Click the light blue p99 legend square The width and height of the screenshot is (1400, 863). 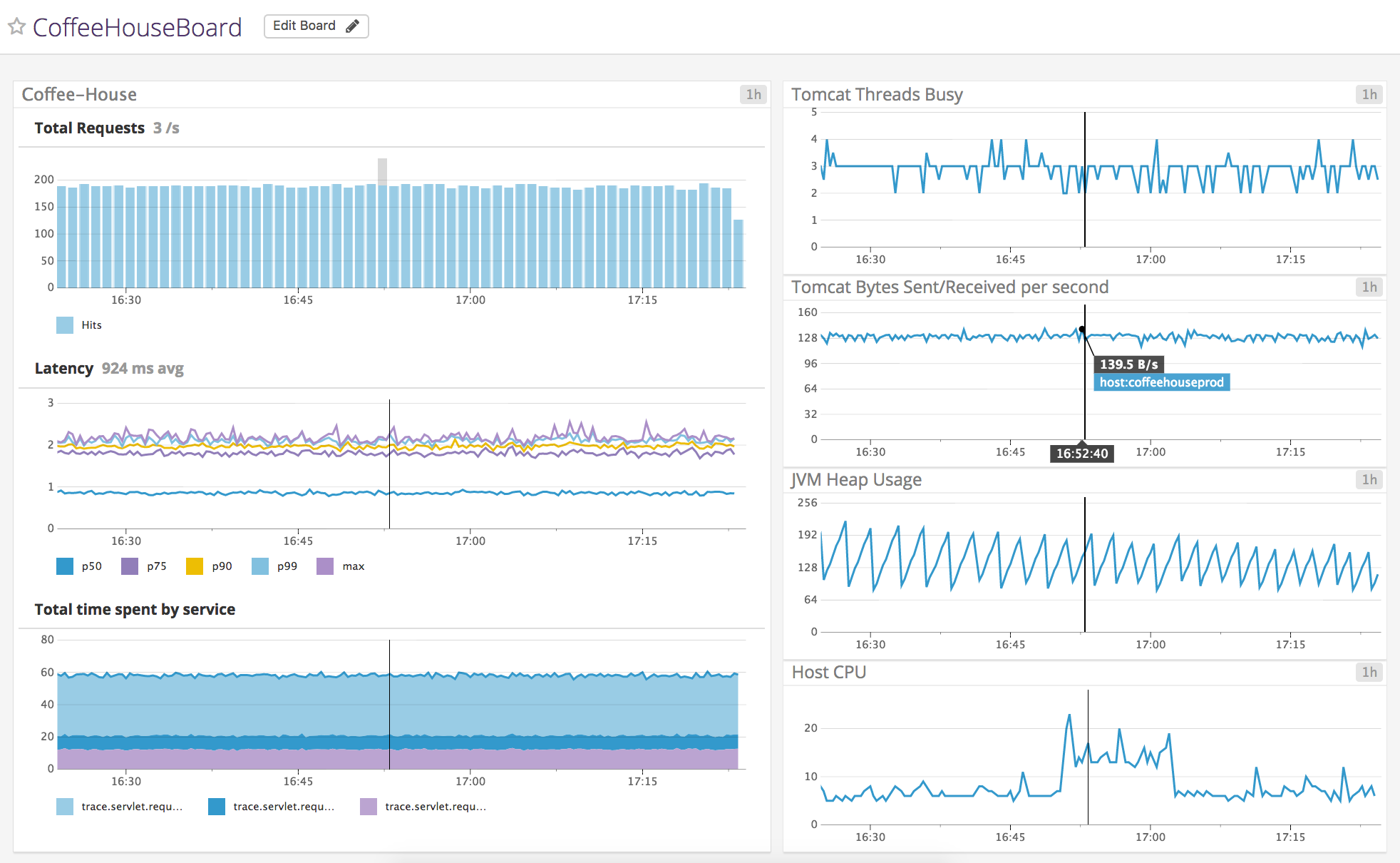click(x=258, y=566)
